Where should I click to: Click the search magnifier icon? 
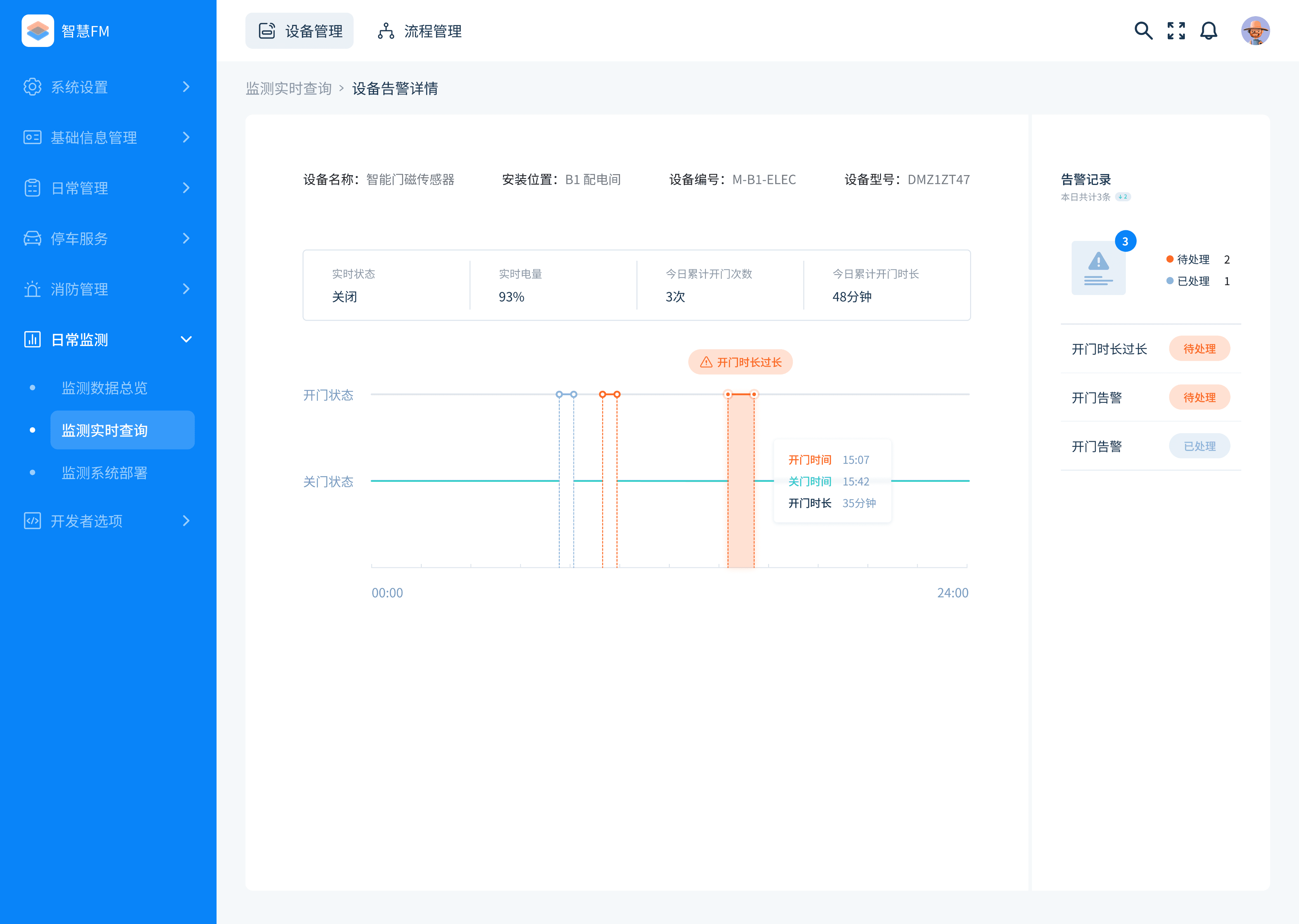(1143, 31)
